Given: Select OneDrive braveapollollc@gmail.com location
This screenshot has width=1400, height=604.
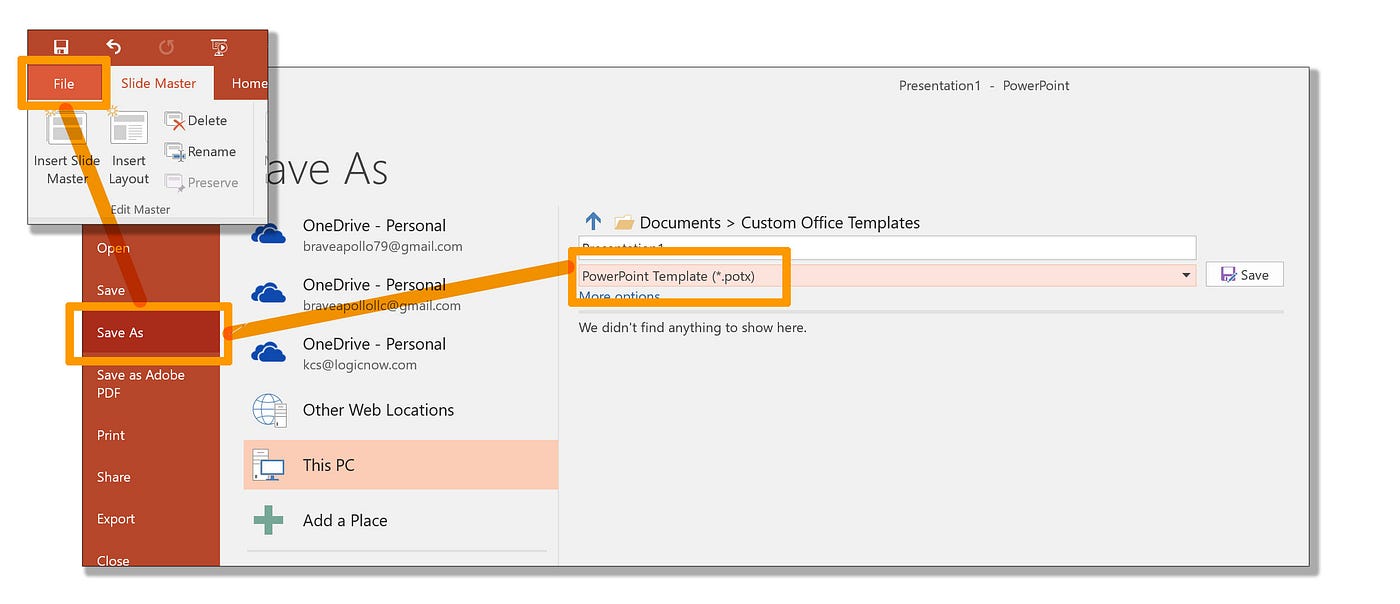Looking at the screenshot, I should coord(400,294).
